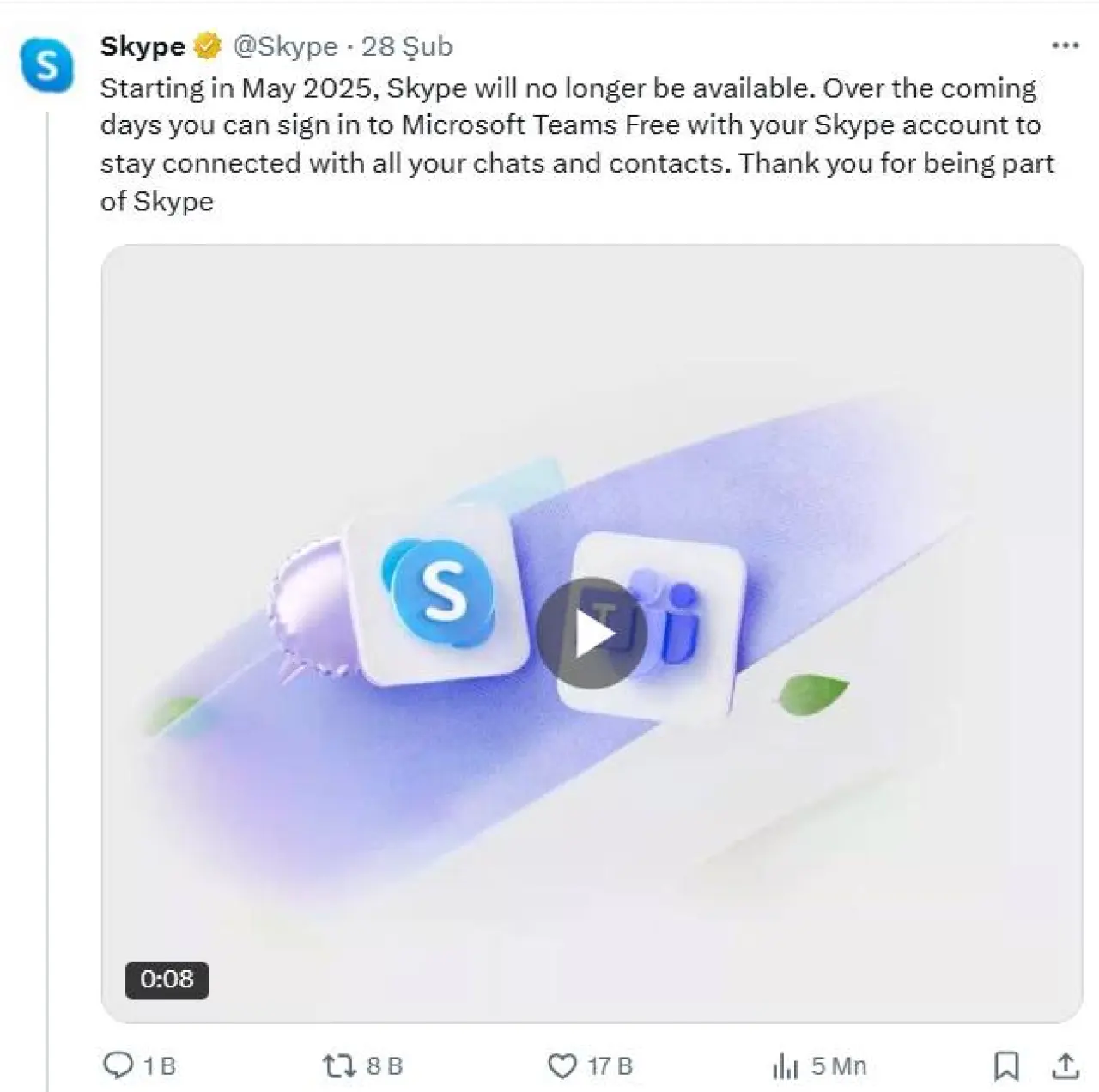Play the video with the center play button
The image size is (1099, 1092).
592,634
